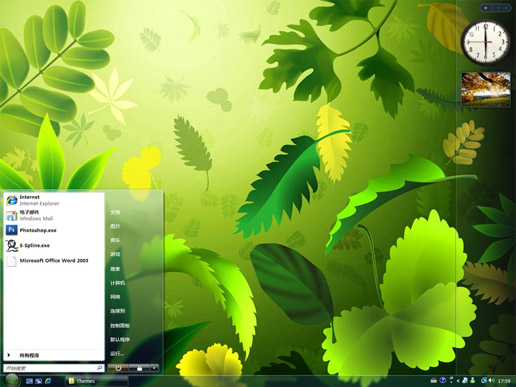Open 默认程序 (Default Programs)

click(120, 340)
